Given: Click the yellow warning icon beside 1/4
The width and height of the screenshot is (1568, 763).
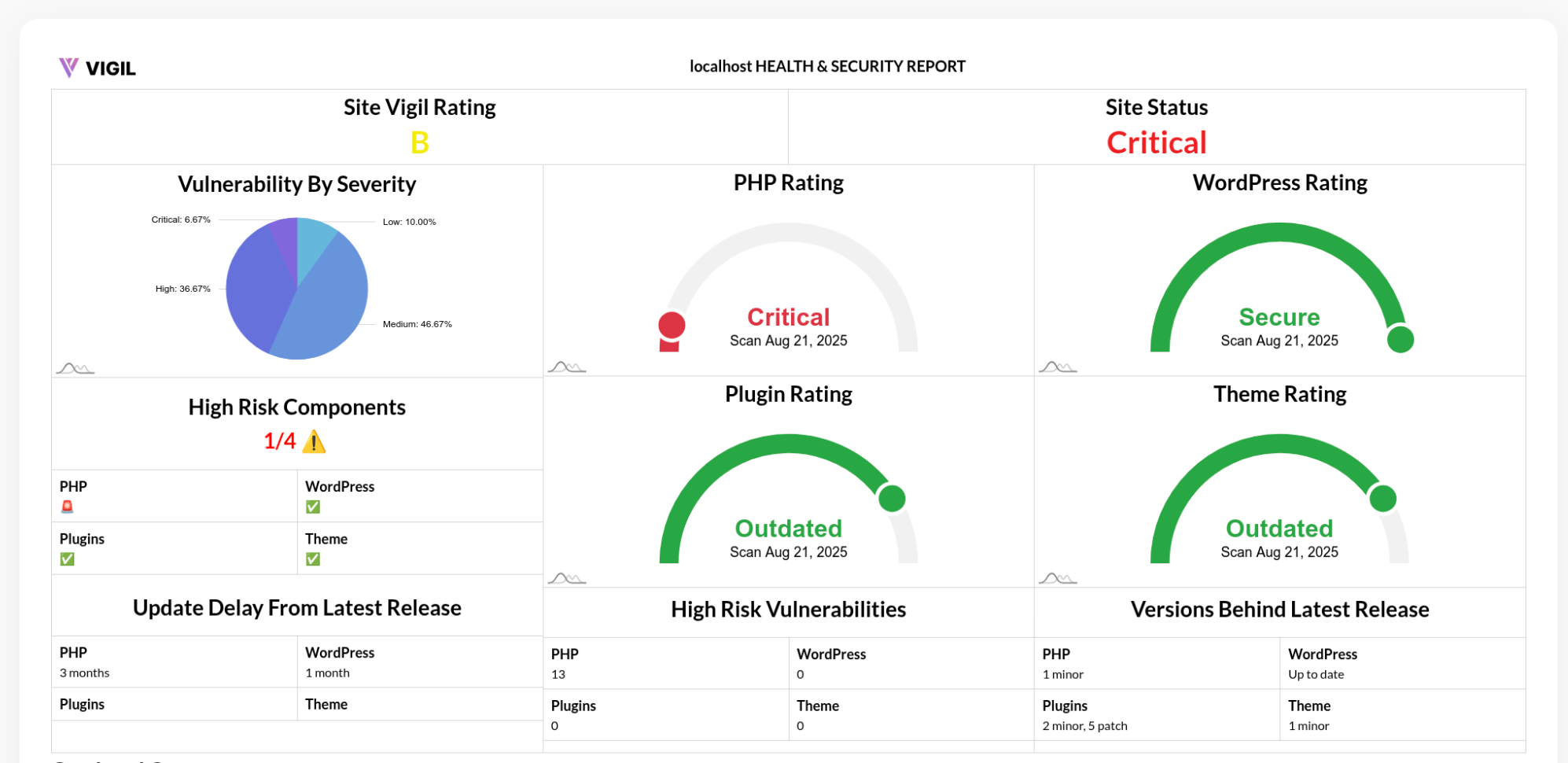Looking at the screenshot, I should [x=314, y=441].
